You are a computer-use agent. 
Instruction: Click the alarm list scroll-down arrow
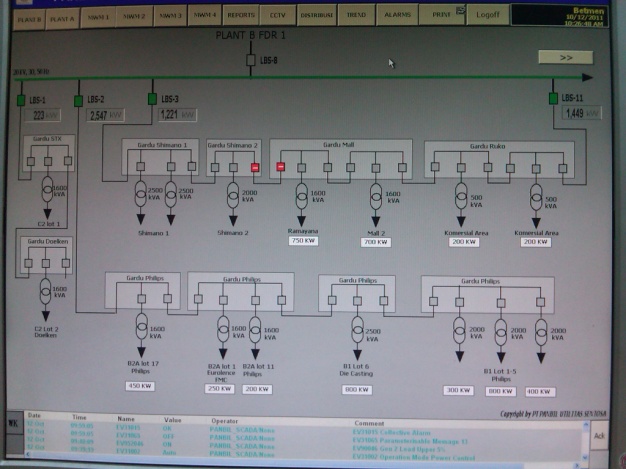(585, 457)
